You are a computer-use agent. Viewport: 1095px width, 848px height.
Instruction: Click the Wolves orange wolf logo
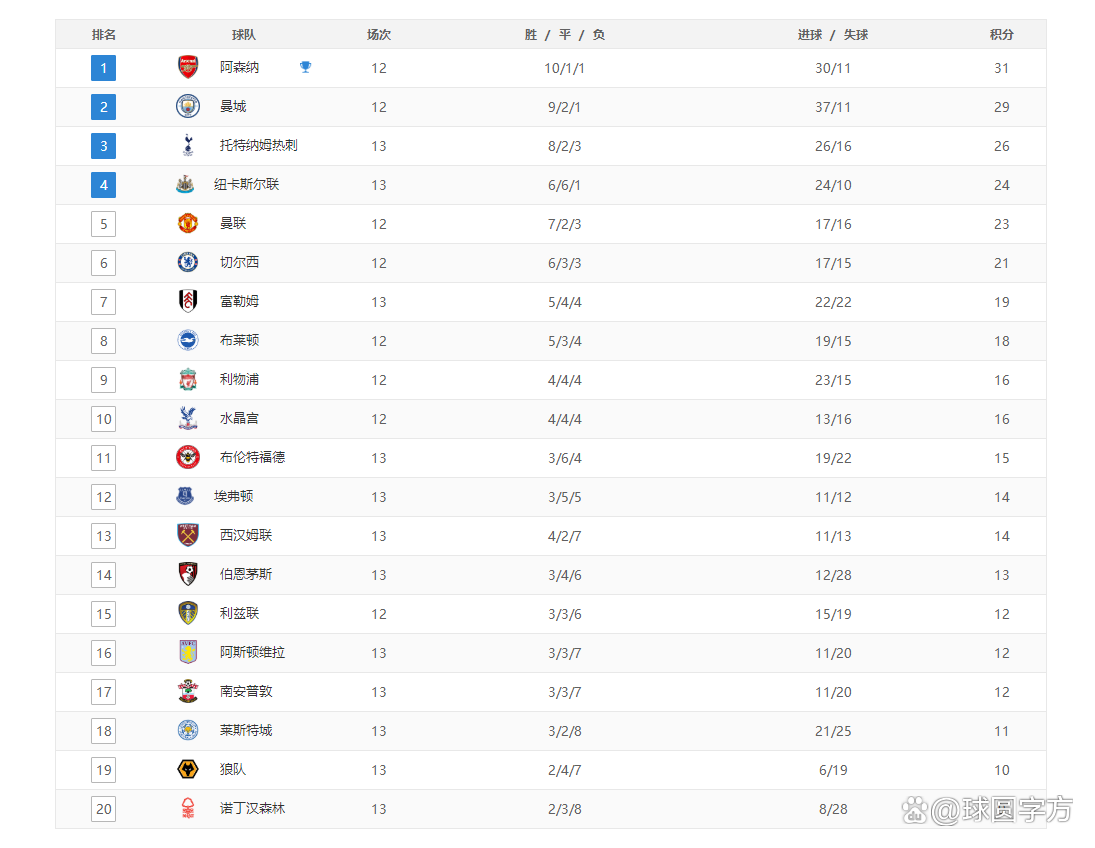tap(188, 769)
